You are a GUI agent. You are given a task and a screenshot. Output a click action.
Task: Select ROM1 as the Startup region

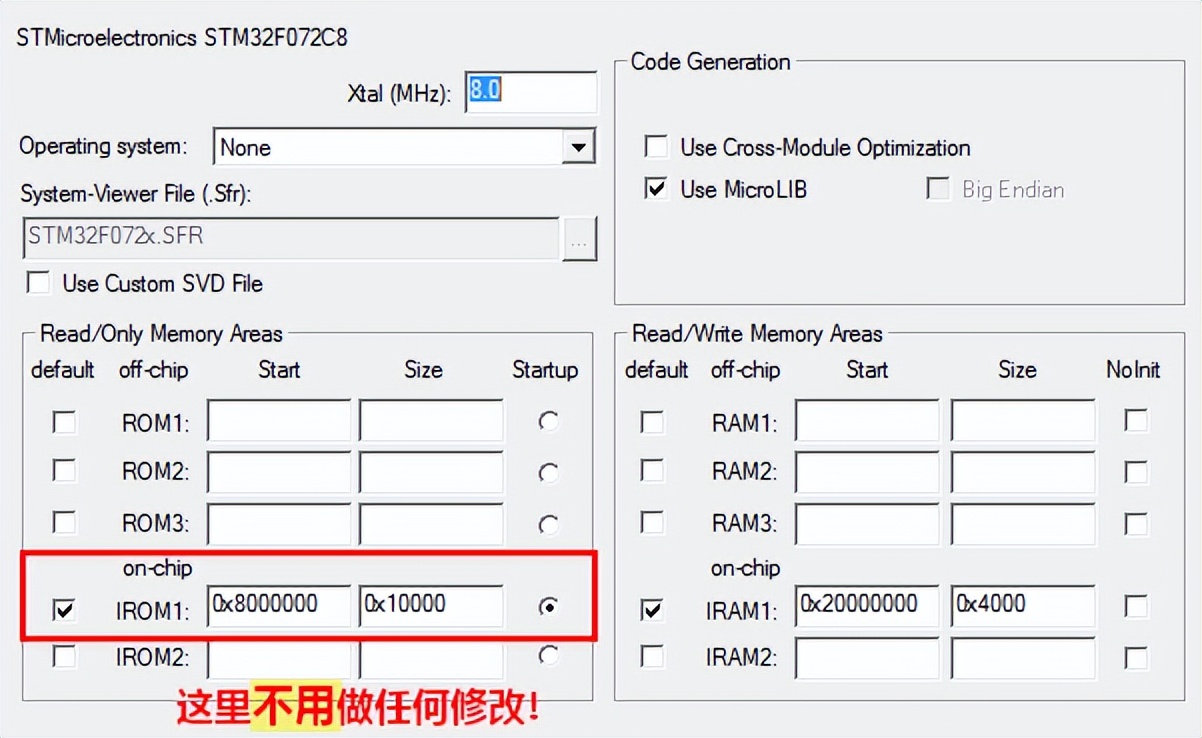coord(548,421)
